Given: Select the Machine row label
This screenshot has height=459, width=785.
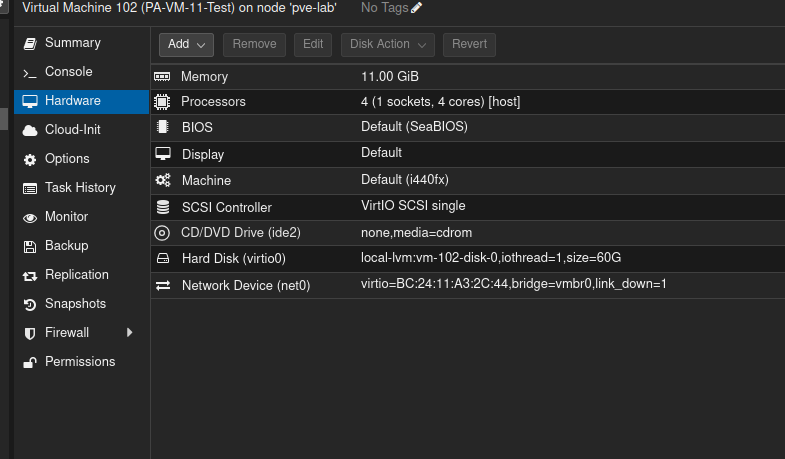Looking at the screenshot, I should 206,180.
